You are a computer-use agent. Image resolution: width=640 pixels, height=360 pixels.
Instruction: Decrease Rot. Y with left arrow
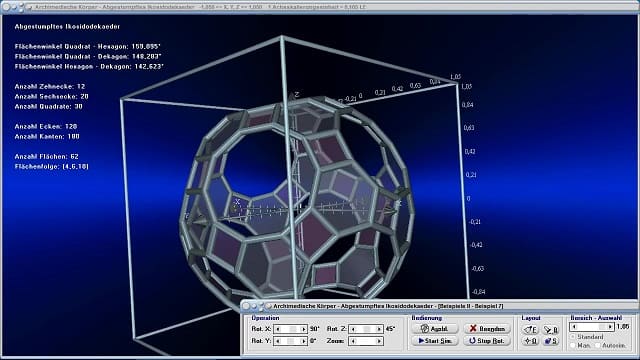click(x=278, y=341)
